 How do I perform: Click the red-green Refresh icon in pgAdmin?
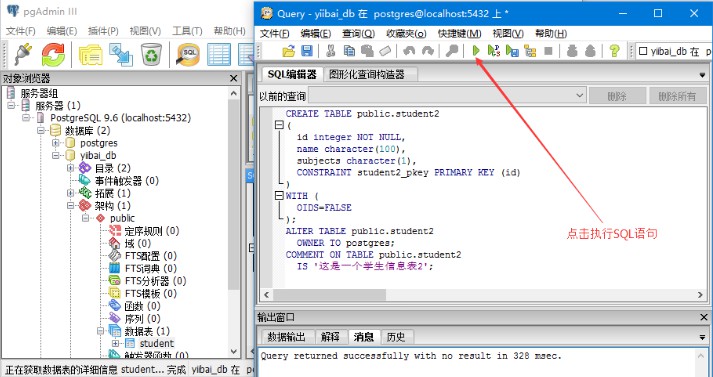click(x=53, y=55)
